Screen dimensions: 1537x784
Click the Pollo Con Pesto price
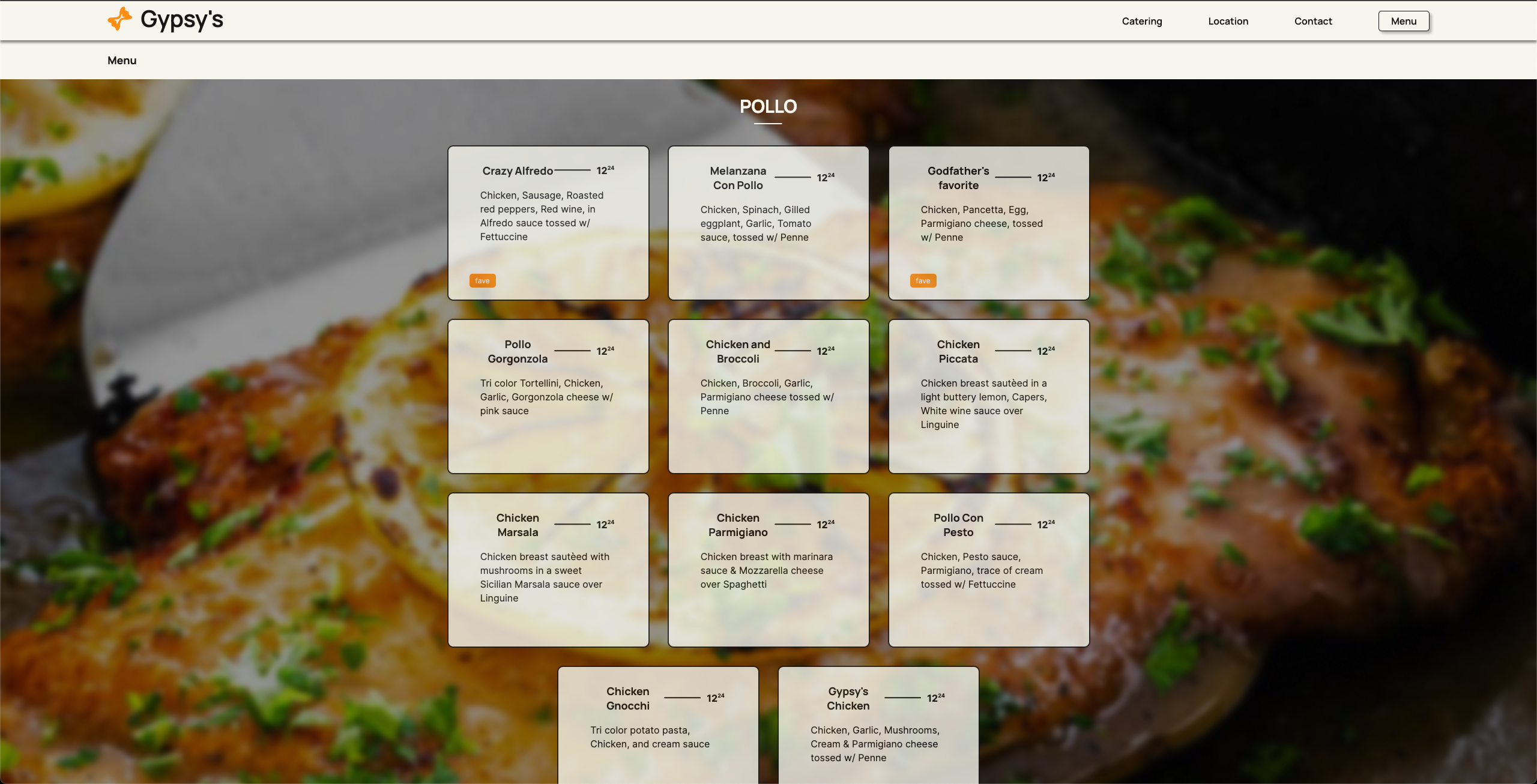coord(1046,525)
